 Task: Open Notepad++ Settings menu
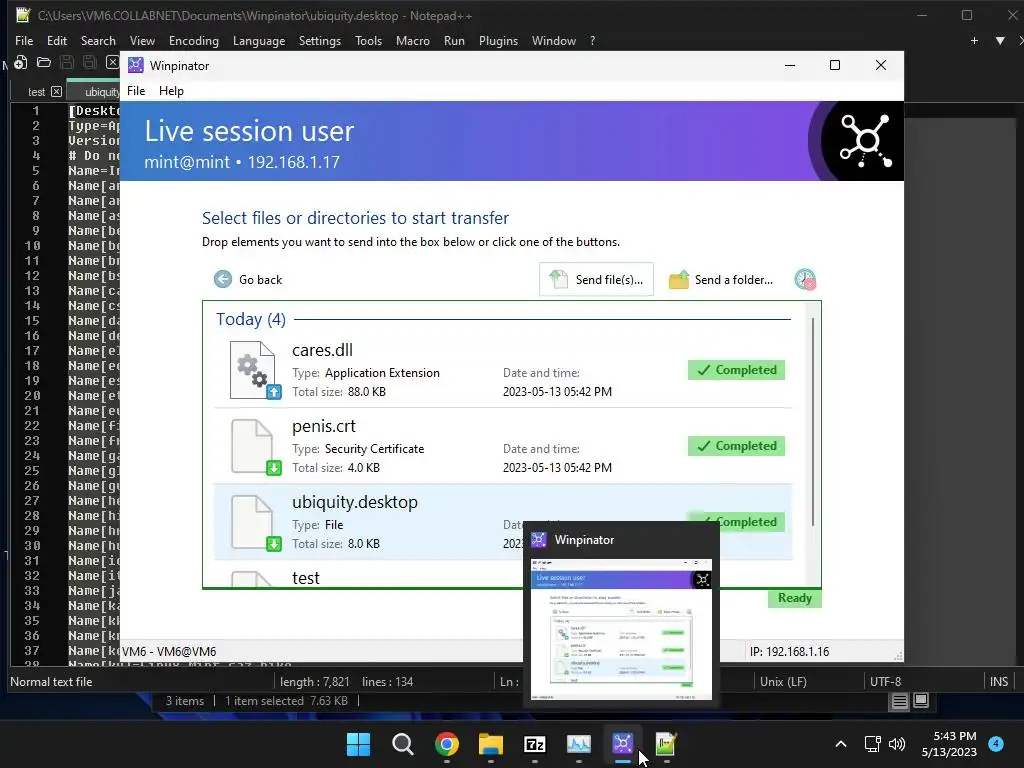click(x=319, y=40)
